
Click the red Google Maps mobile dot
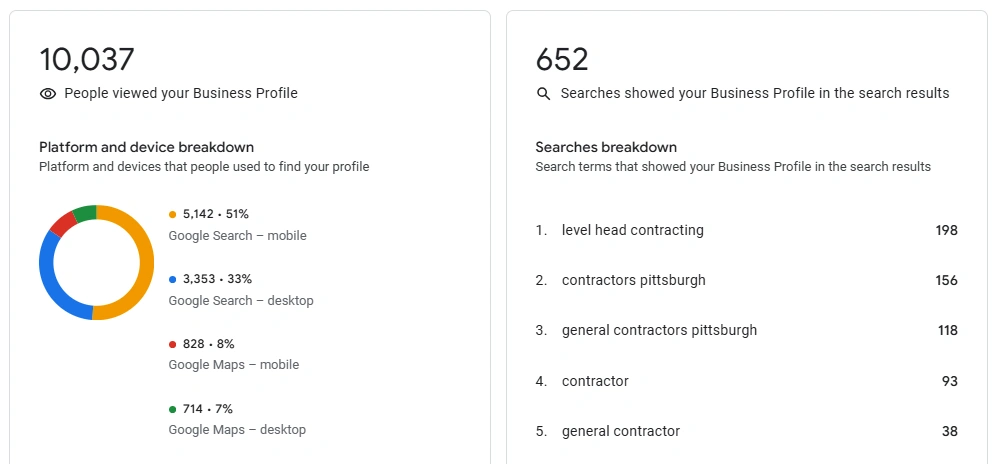pyautogui.click(x=173, y=344)
